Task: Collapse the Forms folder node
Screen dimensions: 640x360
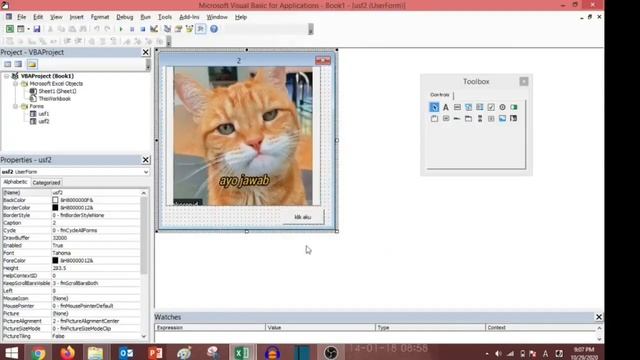Action: click(16, 106)
